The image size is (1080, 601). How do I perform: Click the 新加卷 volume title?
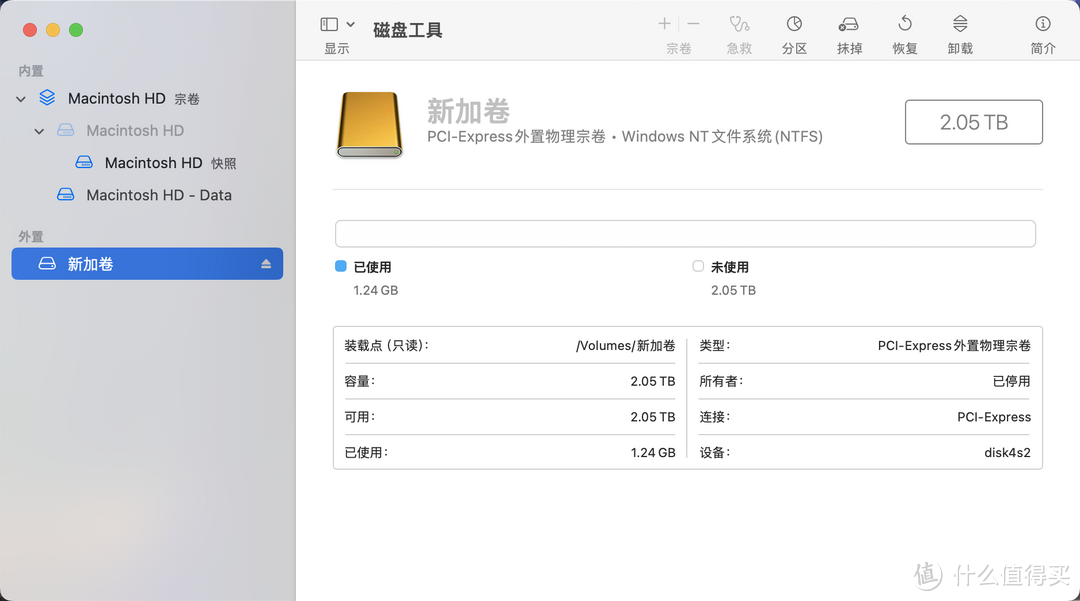tap(468, 111)
